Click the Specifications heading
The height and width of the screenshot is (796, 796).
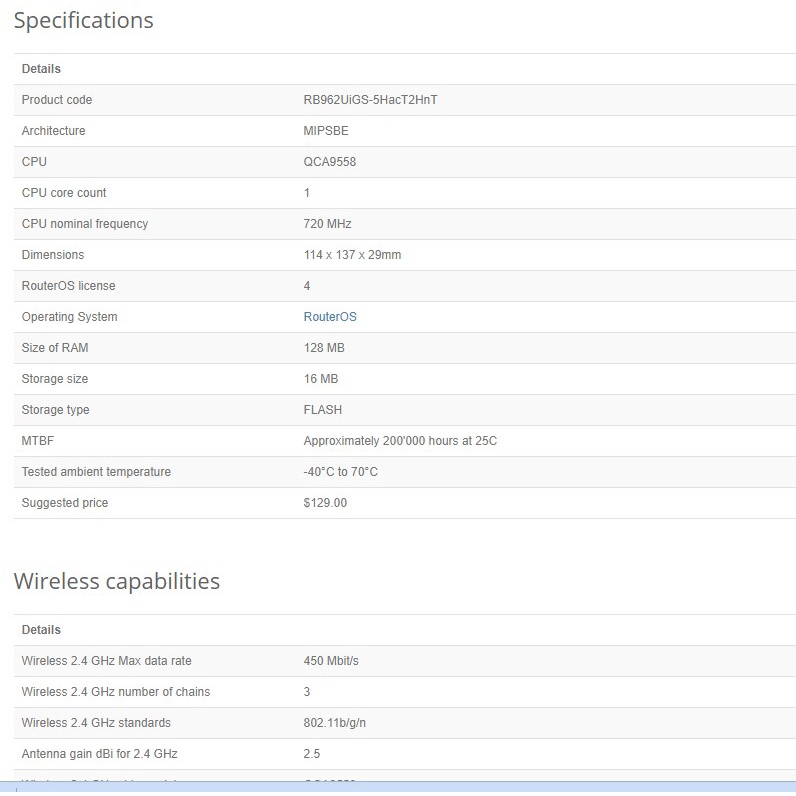(84, 21)
